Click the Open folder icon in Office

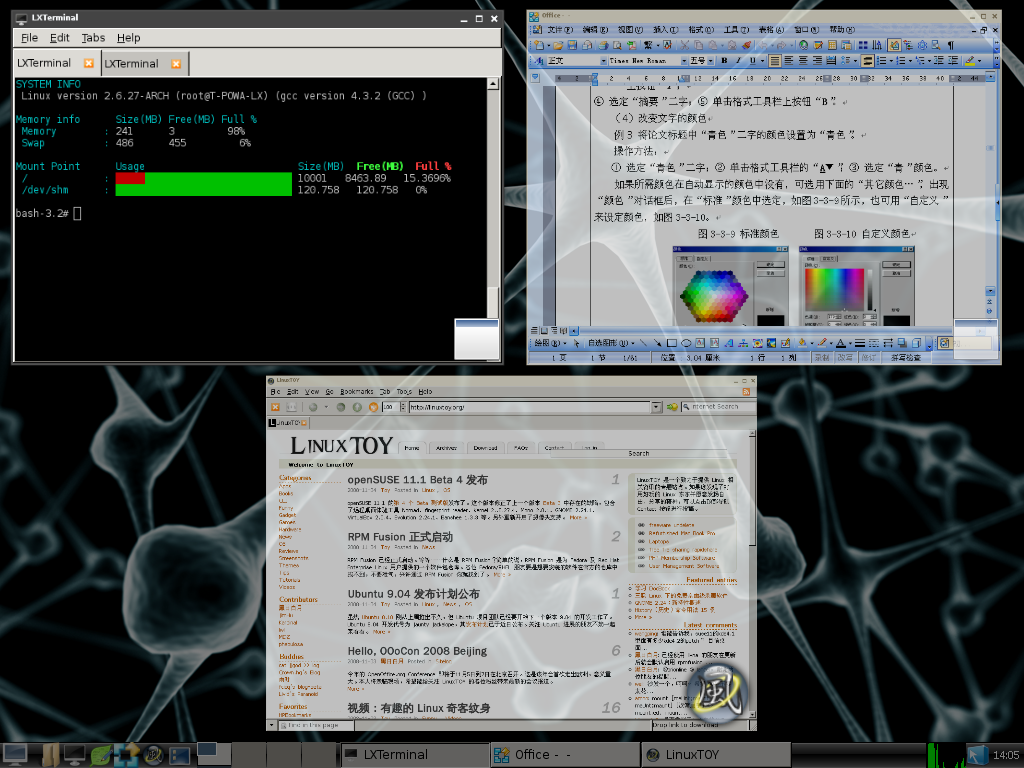coord(558,45)
